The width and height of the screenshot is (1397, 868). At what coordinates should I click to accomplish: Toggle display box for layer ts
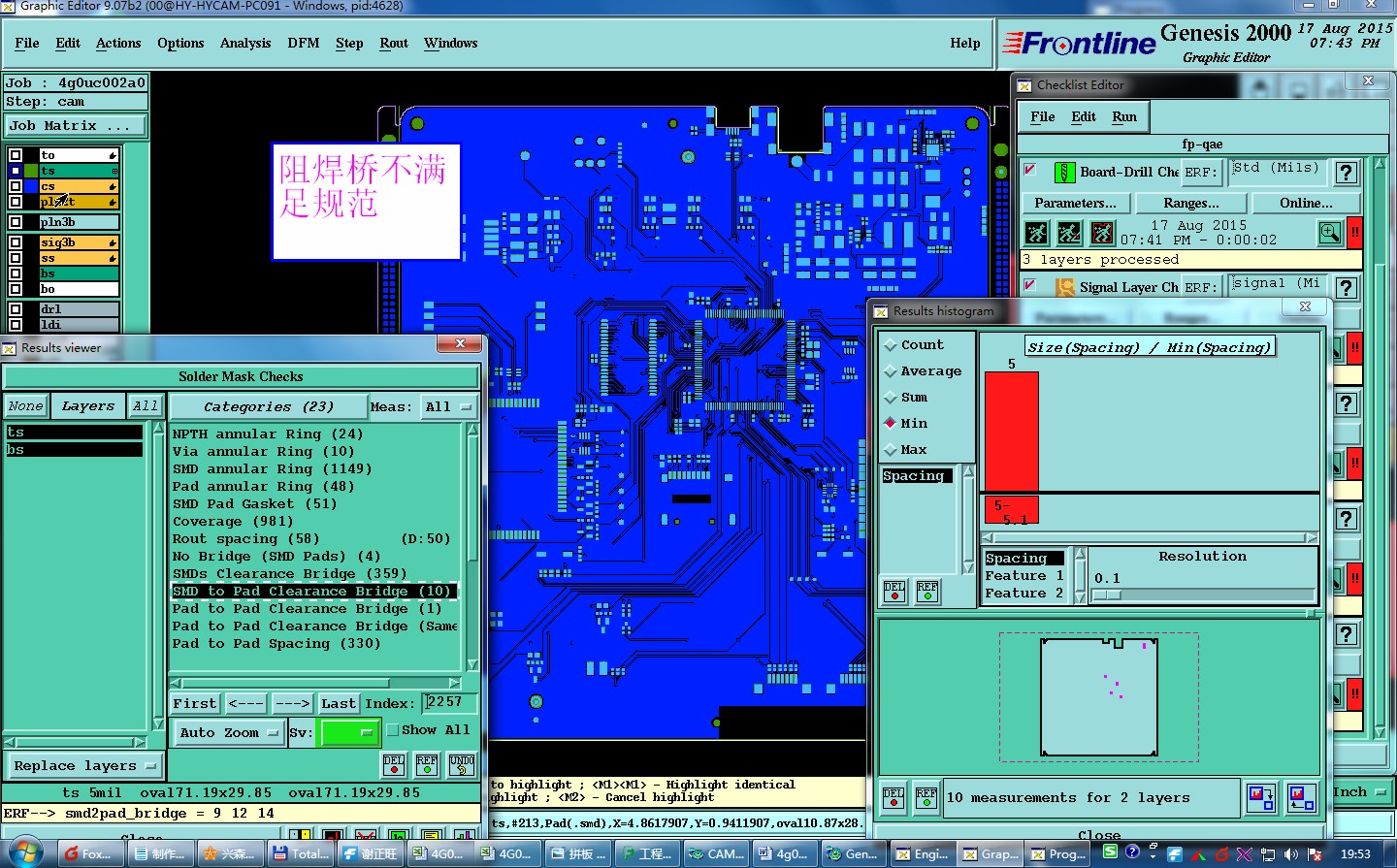[x=16, y=171]
